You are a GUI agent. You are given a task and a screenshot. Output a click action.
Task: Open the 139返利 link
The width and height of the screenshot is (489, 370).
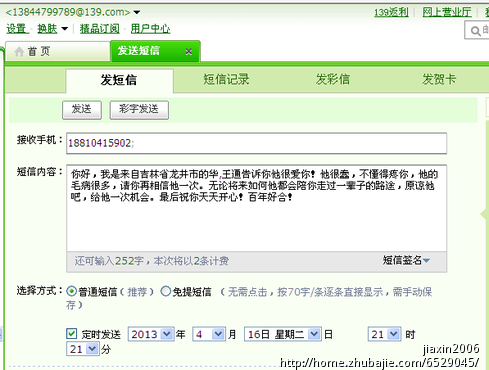click(391, 12)
